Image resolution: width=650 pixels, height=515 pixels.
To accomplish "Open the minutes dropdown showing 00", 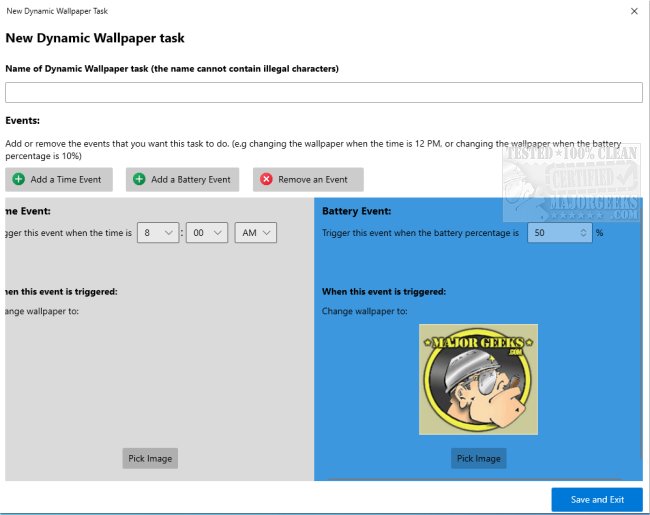I will pos(207,233).
